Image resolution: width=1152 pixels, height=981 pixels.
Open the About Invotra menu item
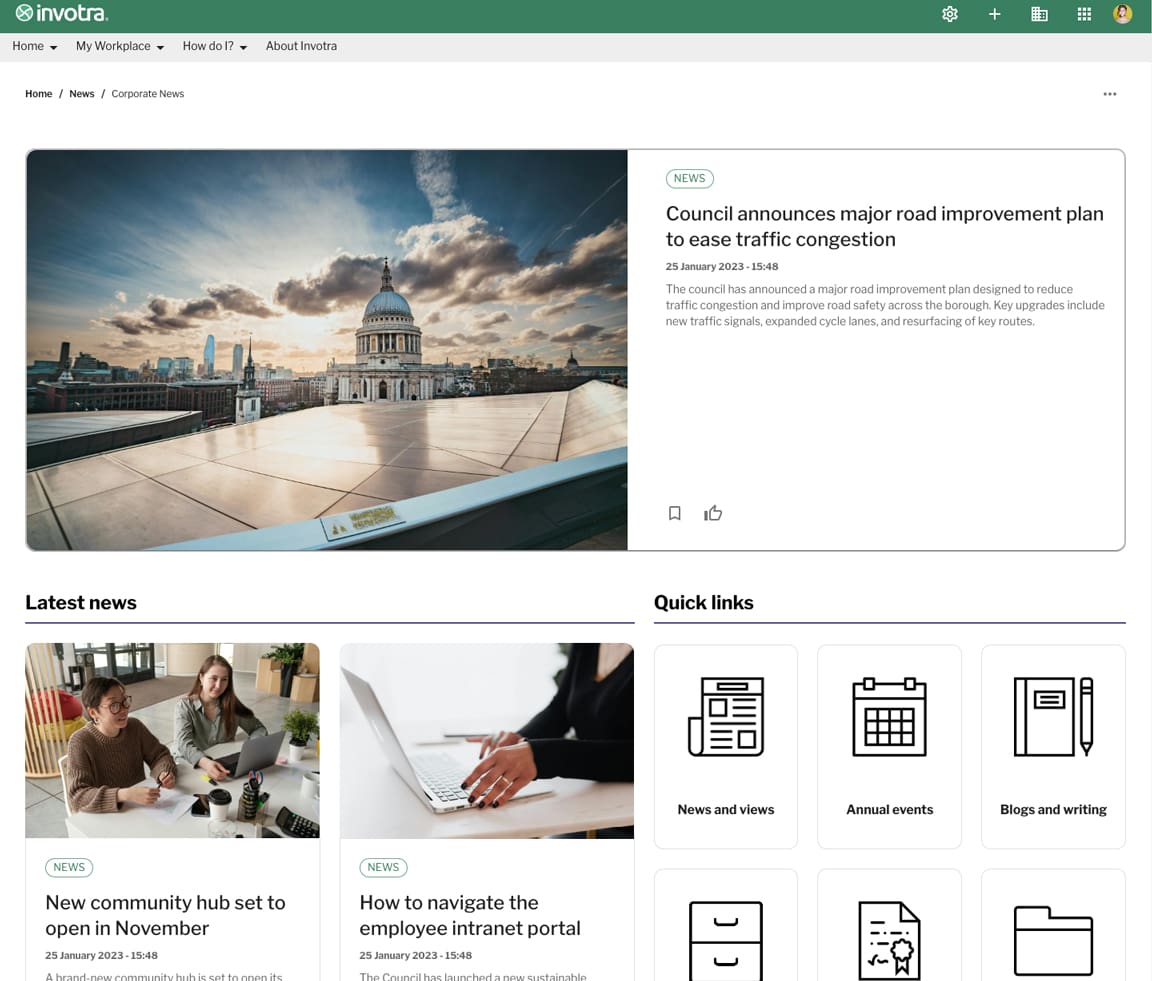[x=301, y=46]
